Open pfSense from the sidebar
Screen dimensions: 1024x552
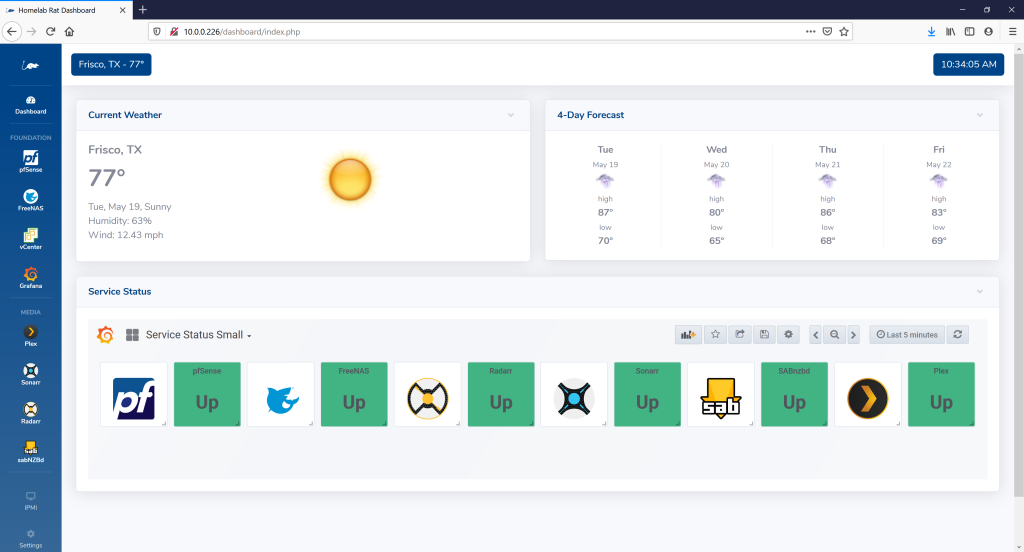click(31, 161)
